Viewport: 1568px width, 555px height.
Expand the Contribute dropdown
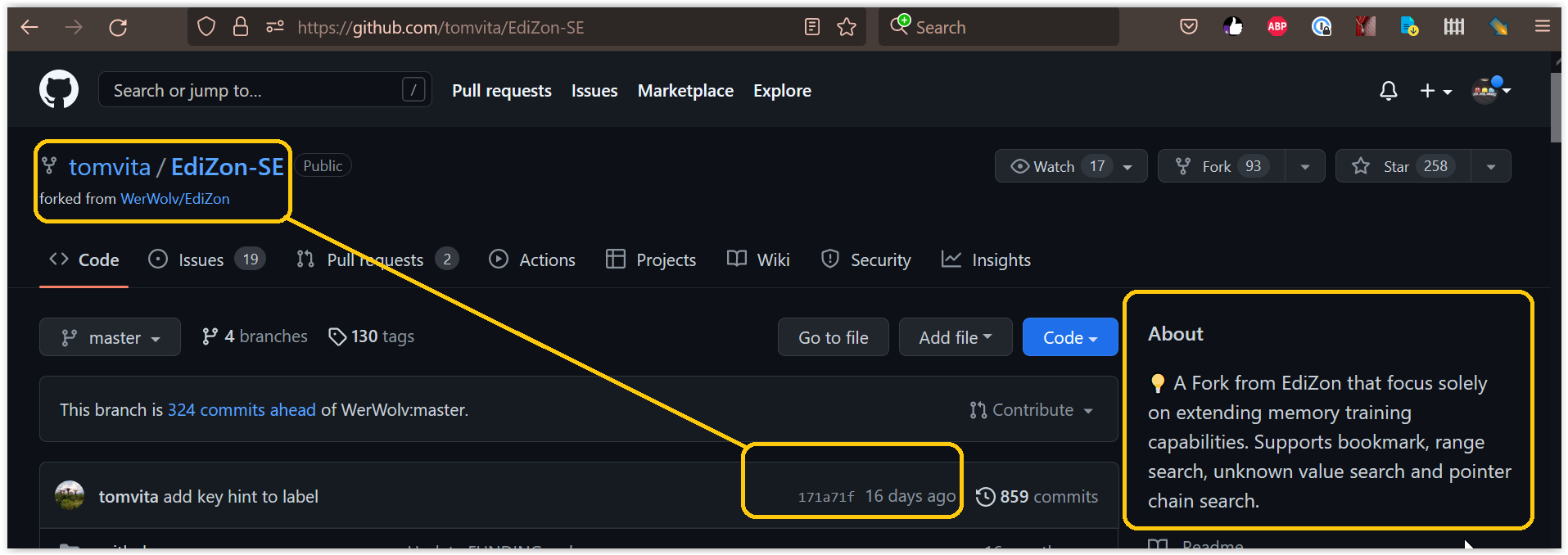tap(1032, 410)
